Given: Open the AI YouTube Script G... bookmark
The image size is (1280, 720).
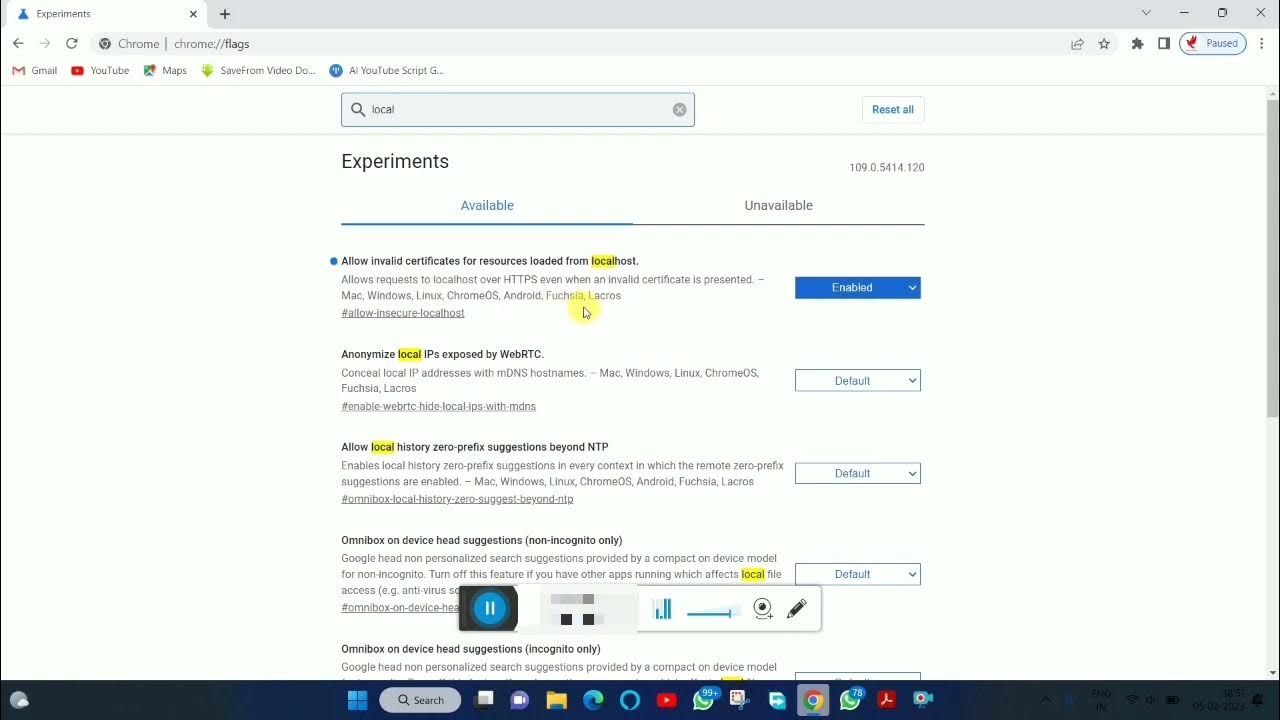Looking at the screenshot, I should point(387,71).
